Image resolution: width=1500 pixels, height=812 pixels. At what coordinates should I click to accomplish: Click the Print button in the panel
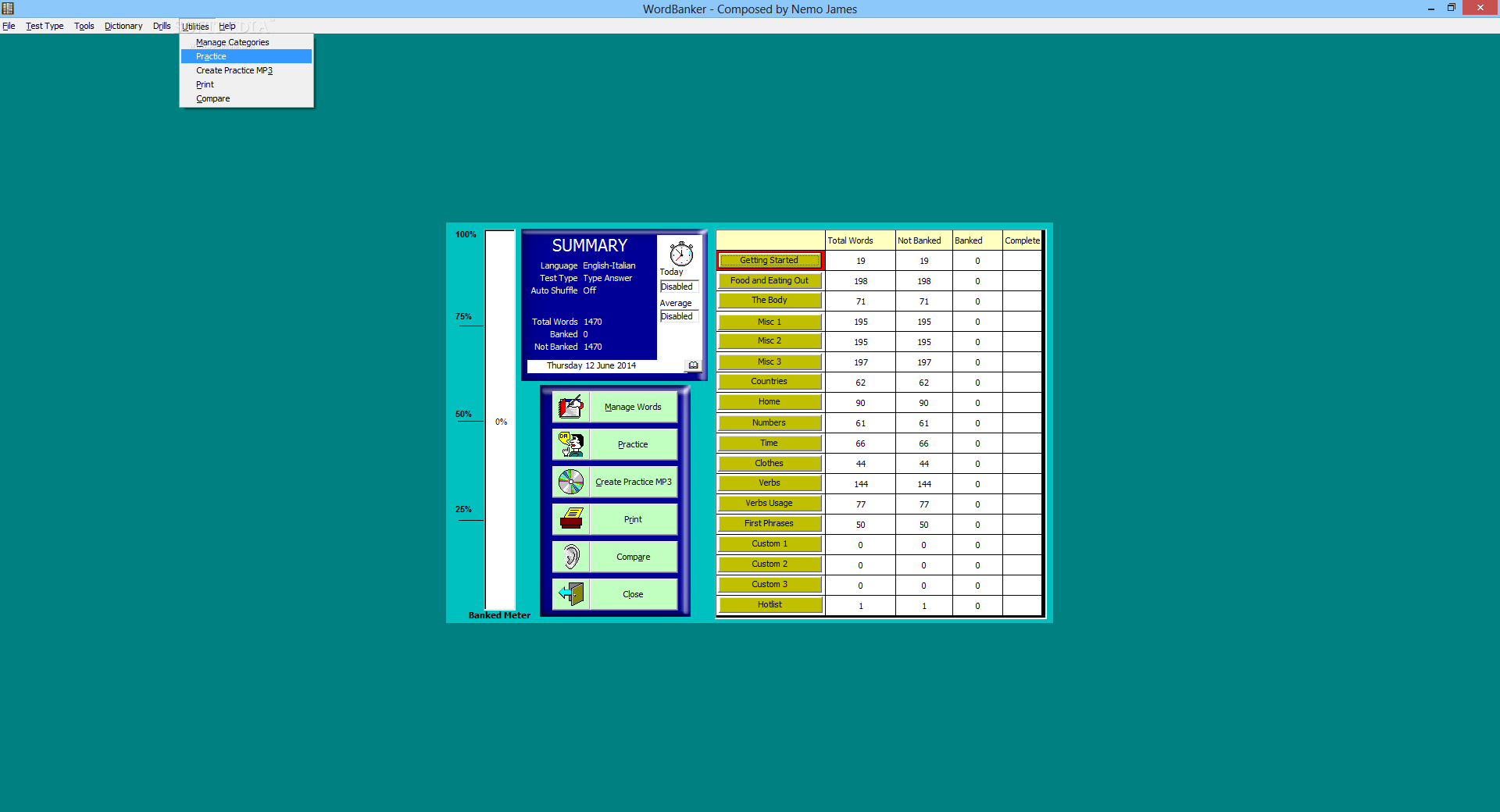click(x=633, y=519)
